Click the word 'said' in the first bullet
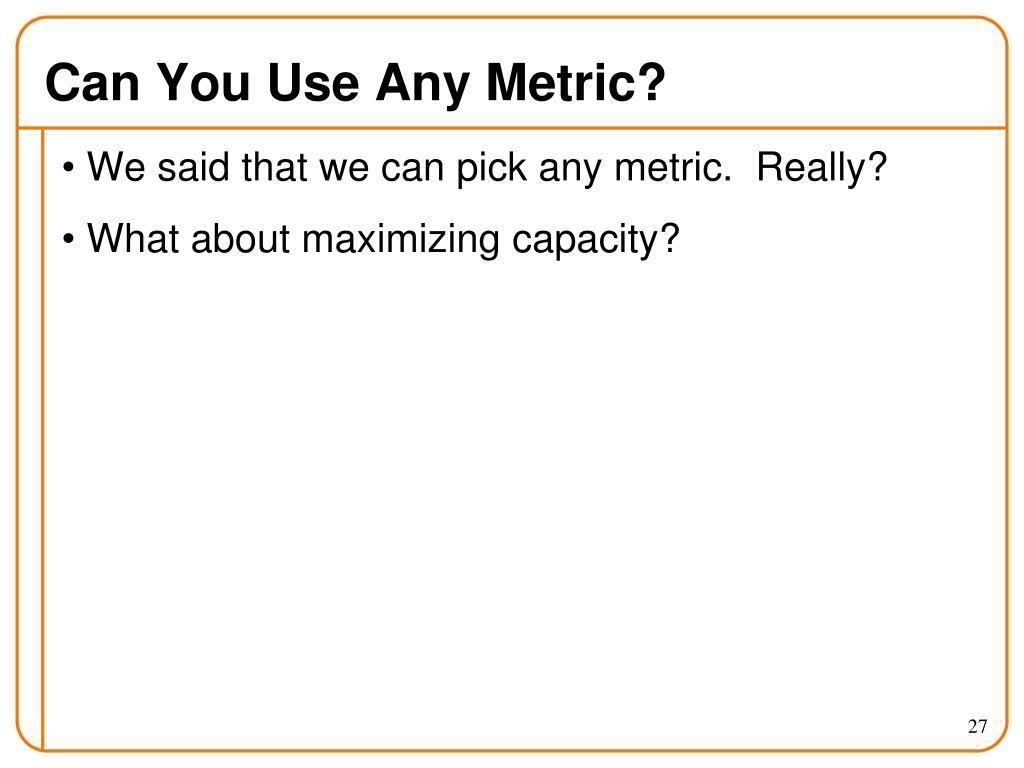The image size is (1024, 768). tap(193, 167)
